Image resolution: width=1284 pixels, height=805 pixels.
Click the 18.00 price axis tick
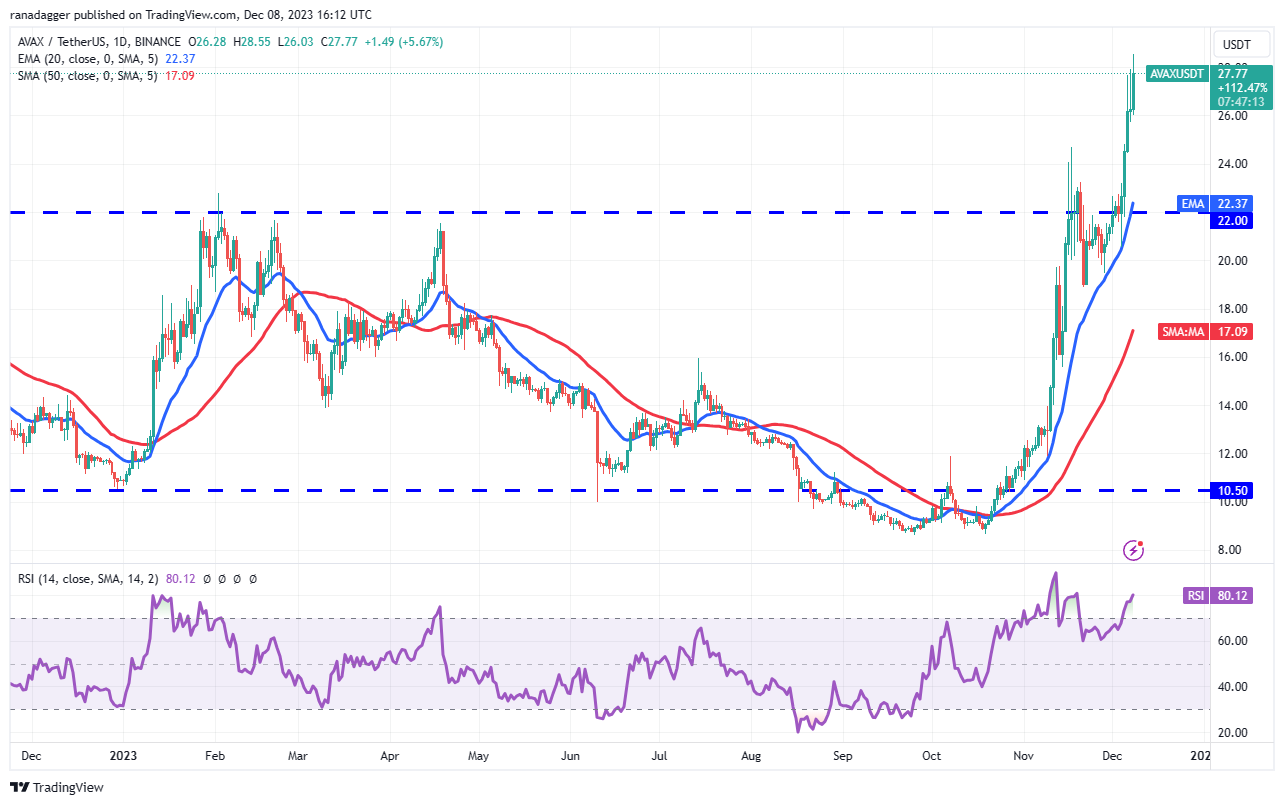(1231, 309)
